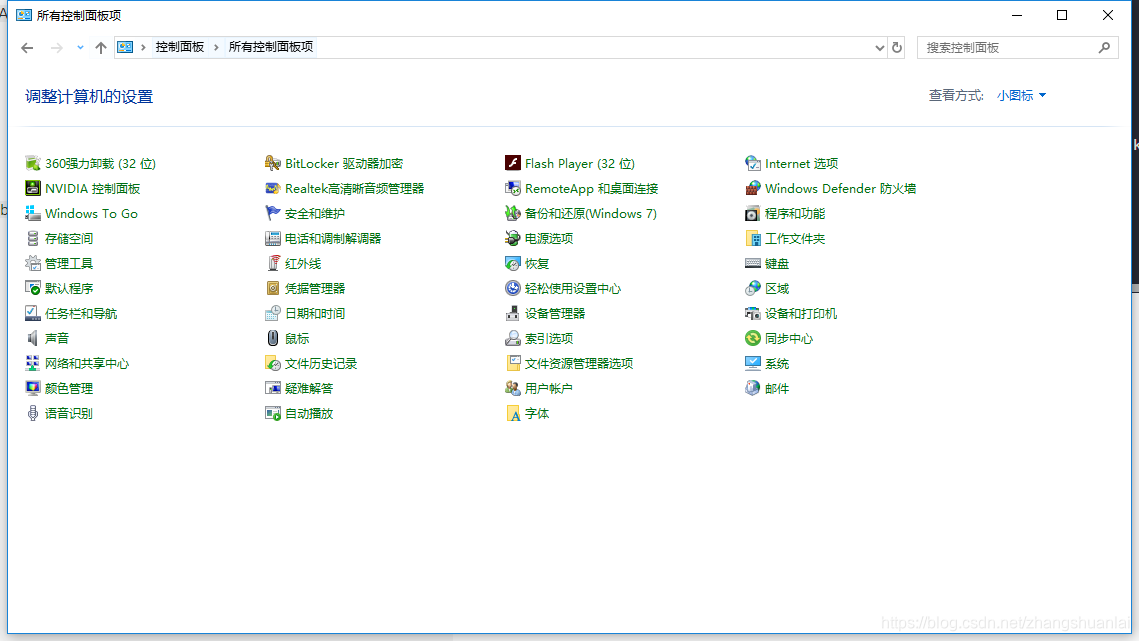Open the 存储空间 icon

[33, 238]
